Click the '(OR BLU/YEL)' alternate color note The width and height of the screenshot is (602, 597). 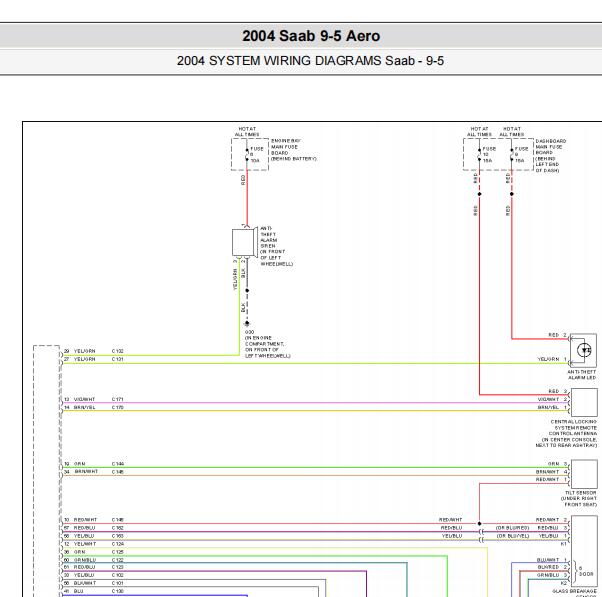tap(513, 536)
